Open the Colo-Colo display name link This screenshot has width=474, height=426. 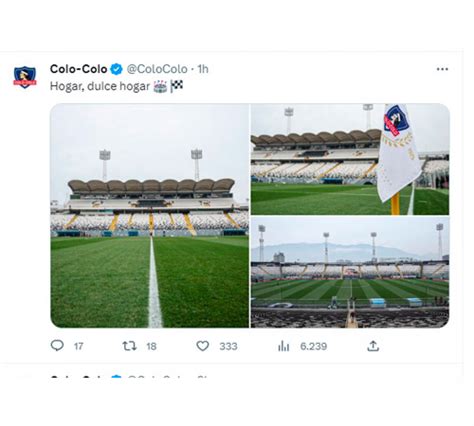pyautogui.click(x=78, y=69)
